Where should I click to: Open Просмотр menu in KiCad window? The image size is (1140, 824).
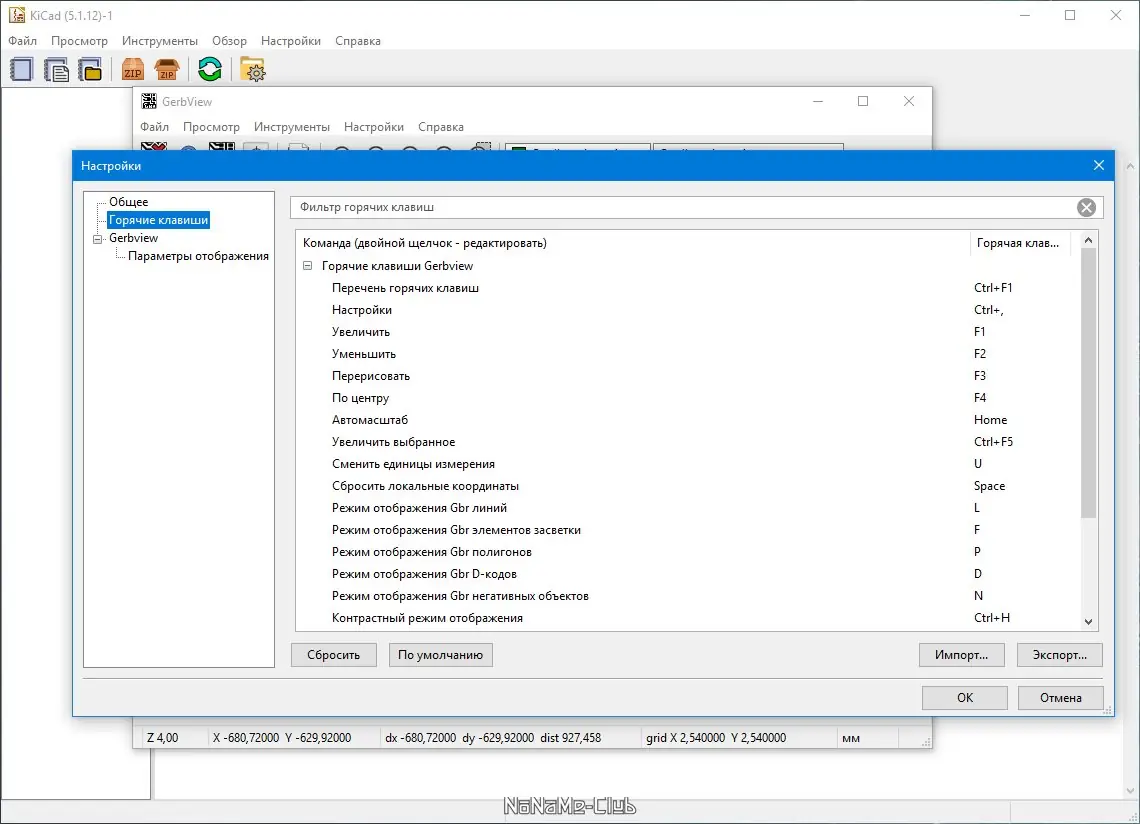[x=79, y=41]
